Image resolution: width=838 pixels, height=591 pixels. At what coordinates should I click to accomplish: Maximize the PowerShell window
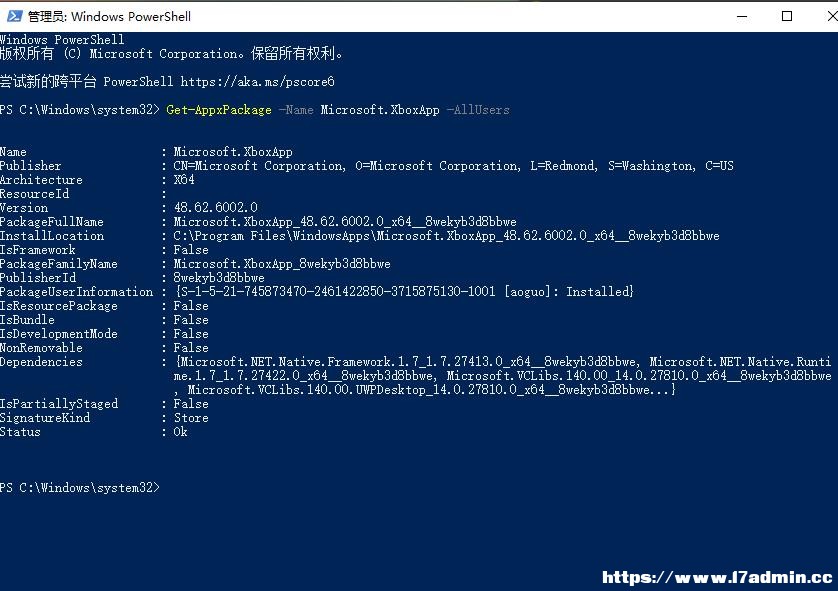coord(787,17)
